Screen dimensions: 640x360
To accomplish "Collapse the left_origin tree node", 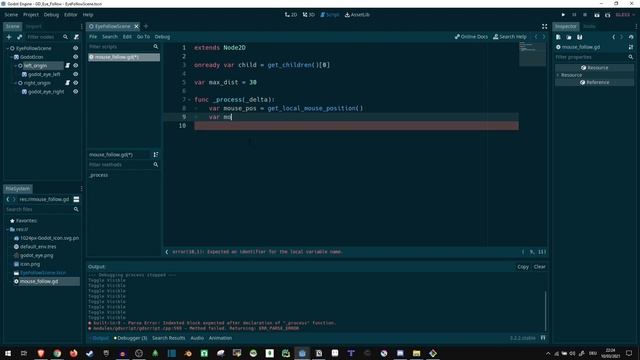I will click(x=16, y=65).
